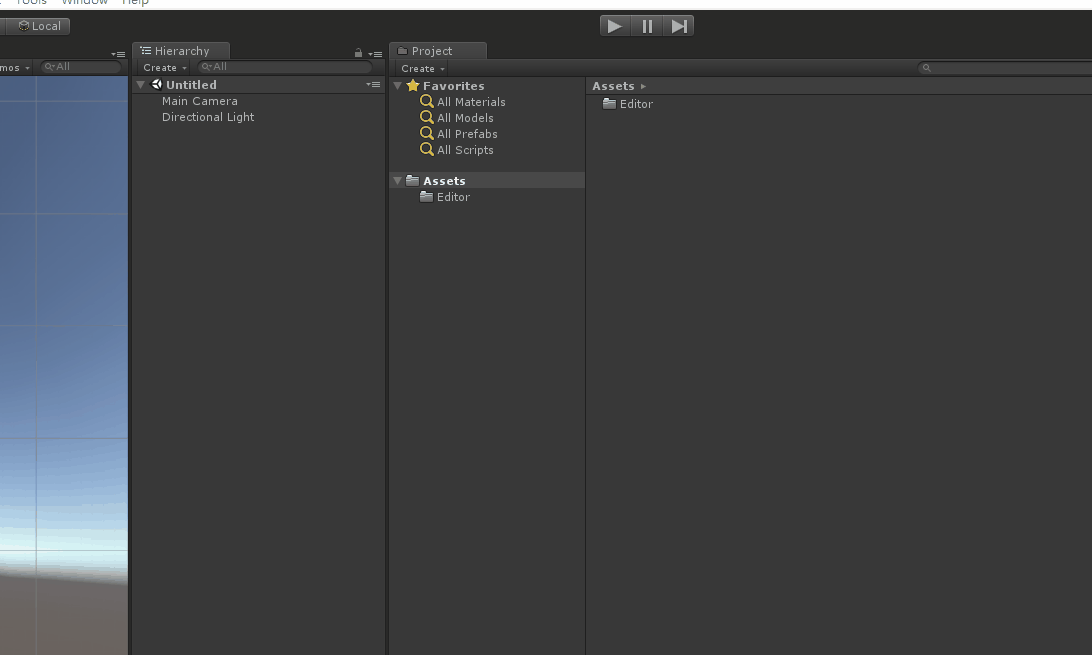
Task: Collapse the Favorites section arrow
Action: coord(398,86)
